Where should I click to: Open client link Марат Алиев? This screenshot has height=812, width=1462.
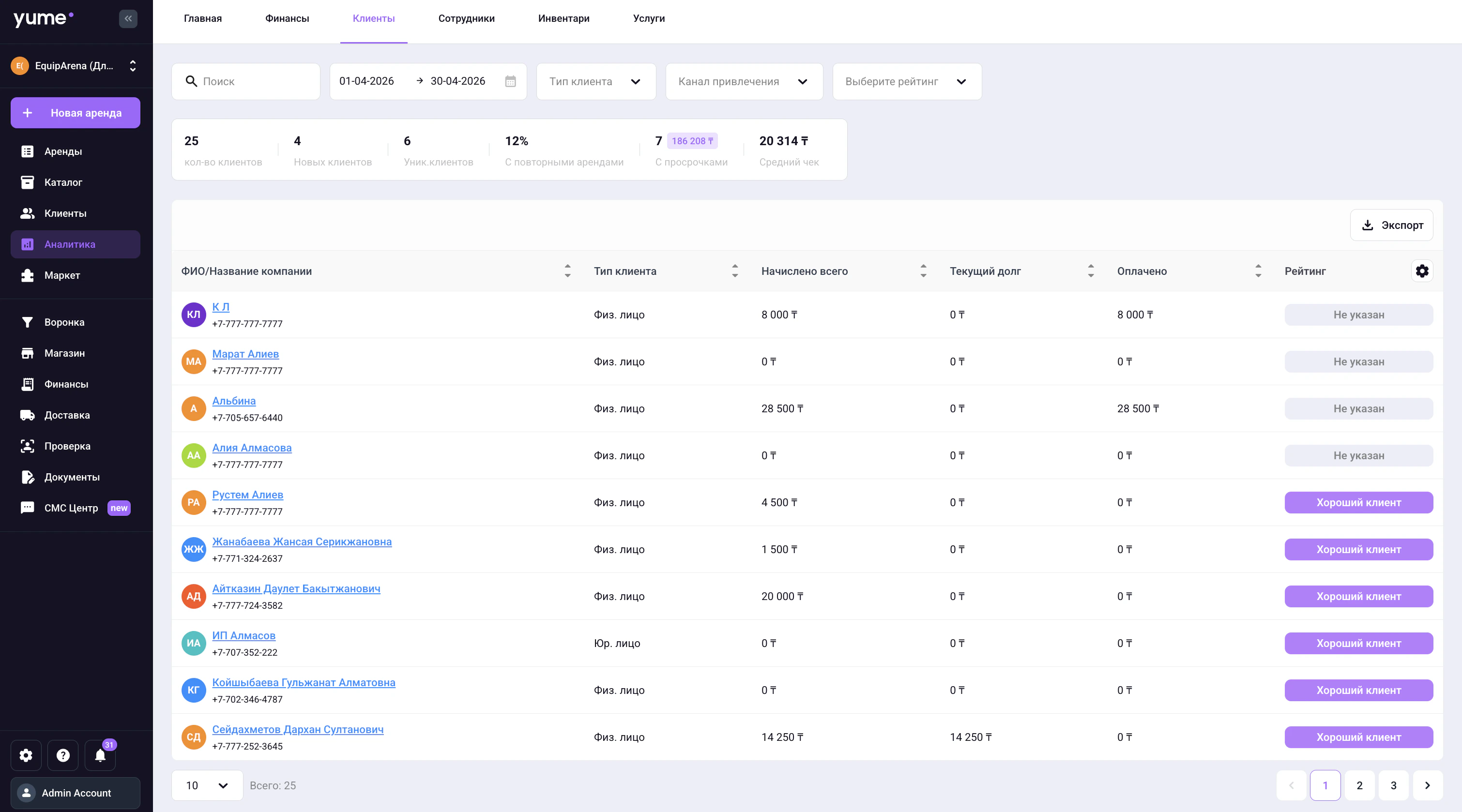[245, 354]
